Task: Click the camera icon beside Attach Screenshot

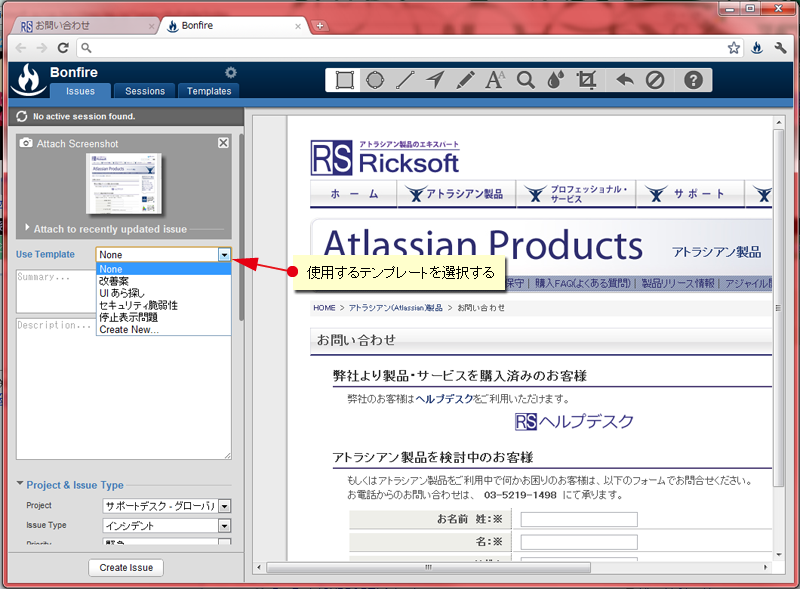Action: [26, 143]
